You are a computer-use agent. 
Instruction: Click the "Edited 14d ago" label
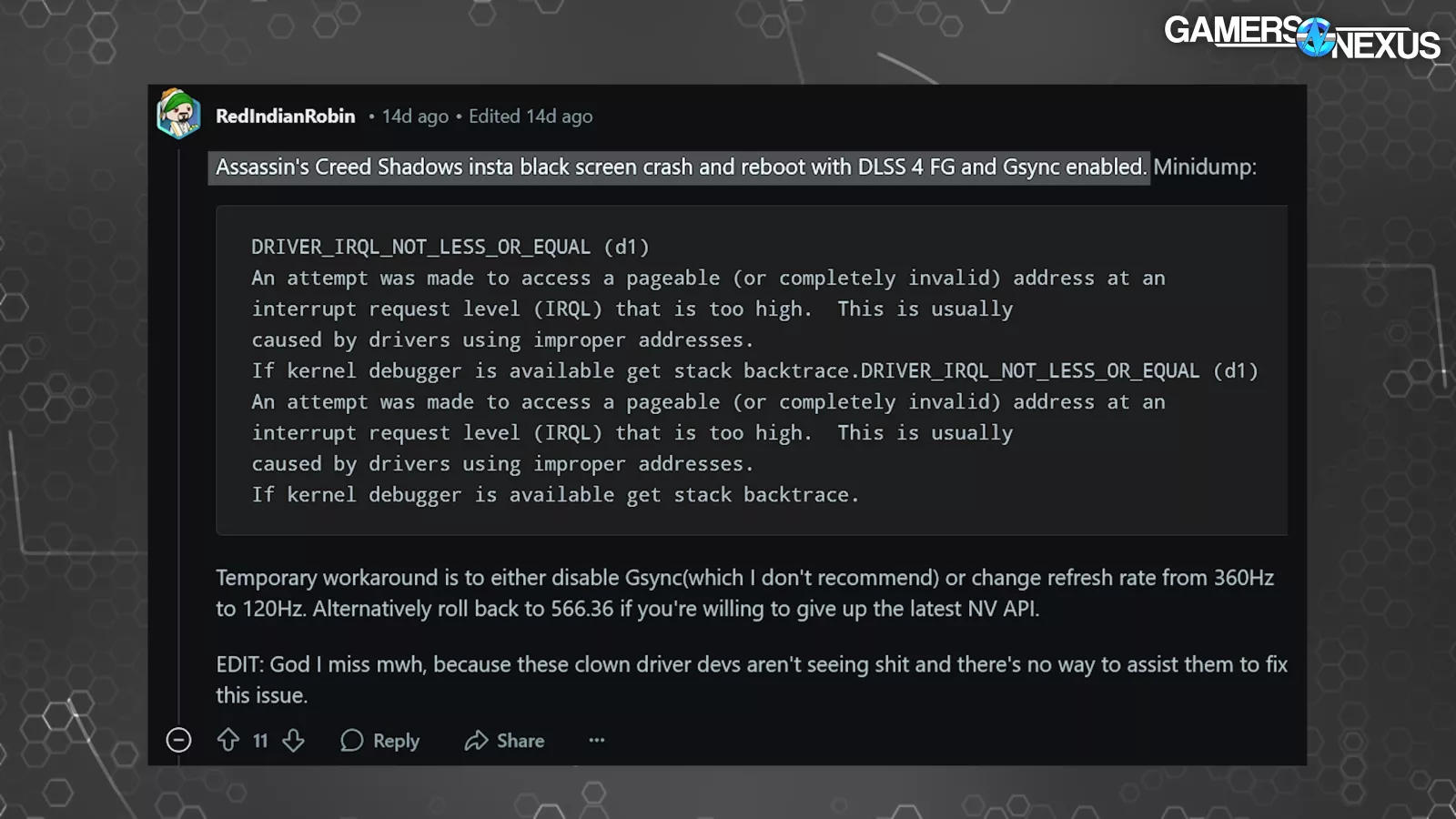[x=531, y=116]
